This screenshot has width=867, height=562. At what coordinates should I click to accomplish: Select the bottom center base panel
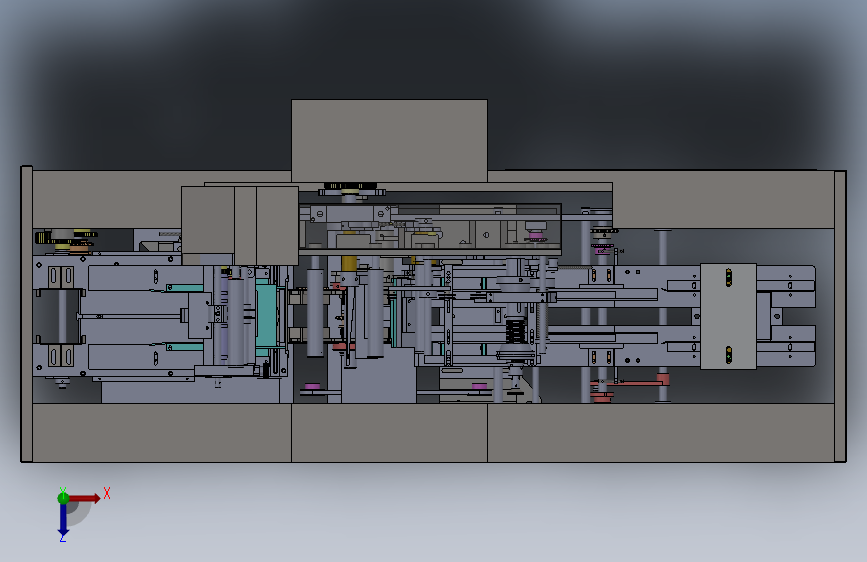[389, 433]
